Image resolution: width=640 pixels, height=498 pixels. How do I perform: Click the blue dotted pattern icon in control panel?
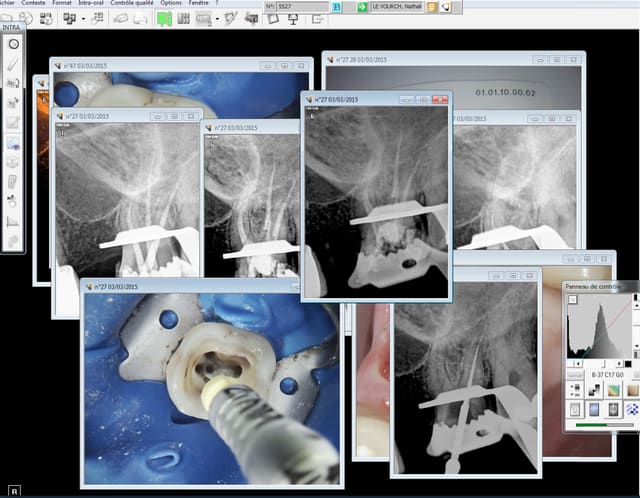coord(632,409)
